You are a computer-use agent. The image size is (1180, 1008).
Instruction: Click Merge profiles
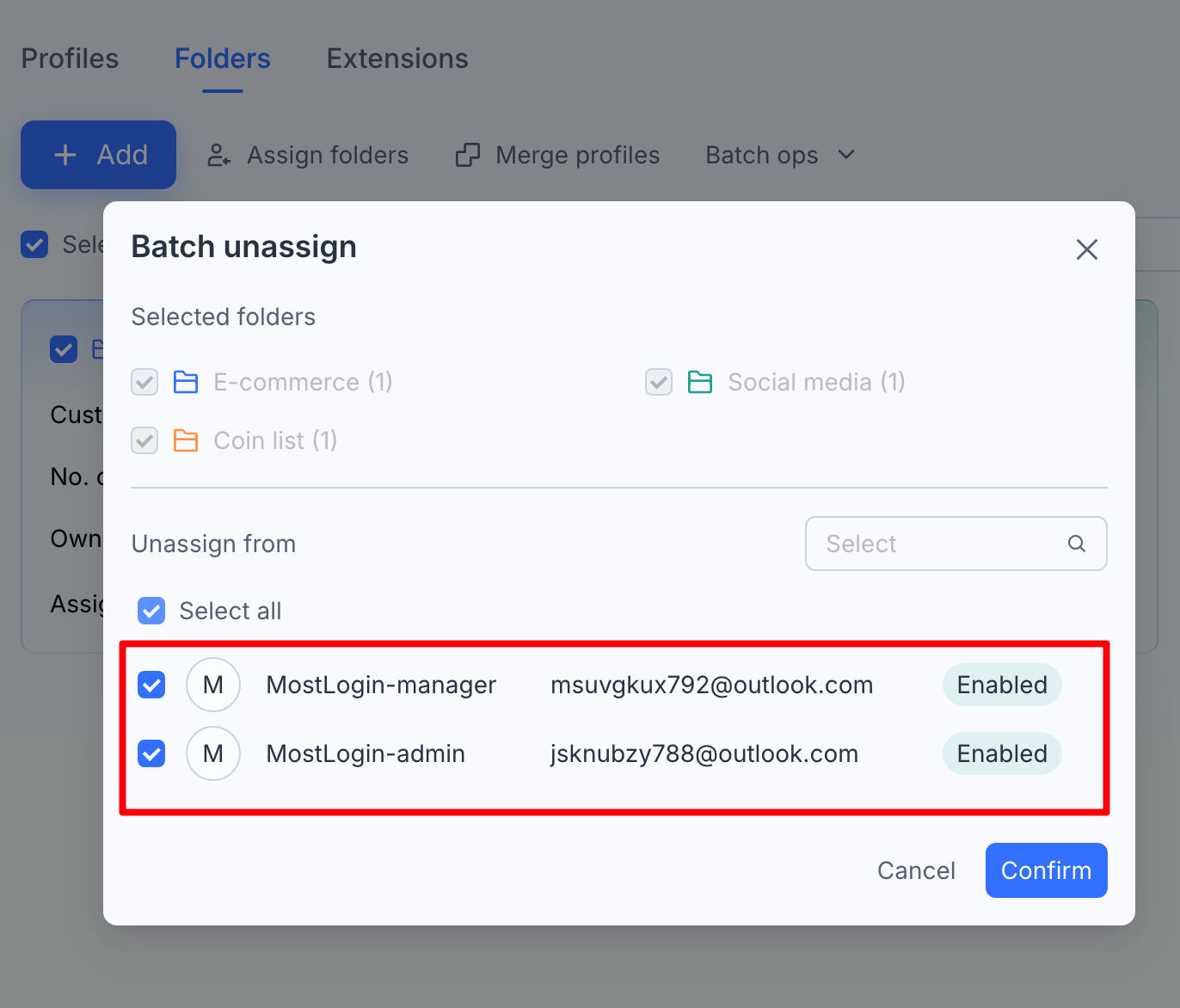coord(558,155)
